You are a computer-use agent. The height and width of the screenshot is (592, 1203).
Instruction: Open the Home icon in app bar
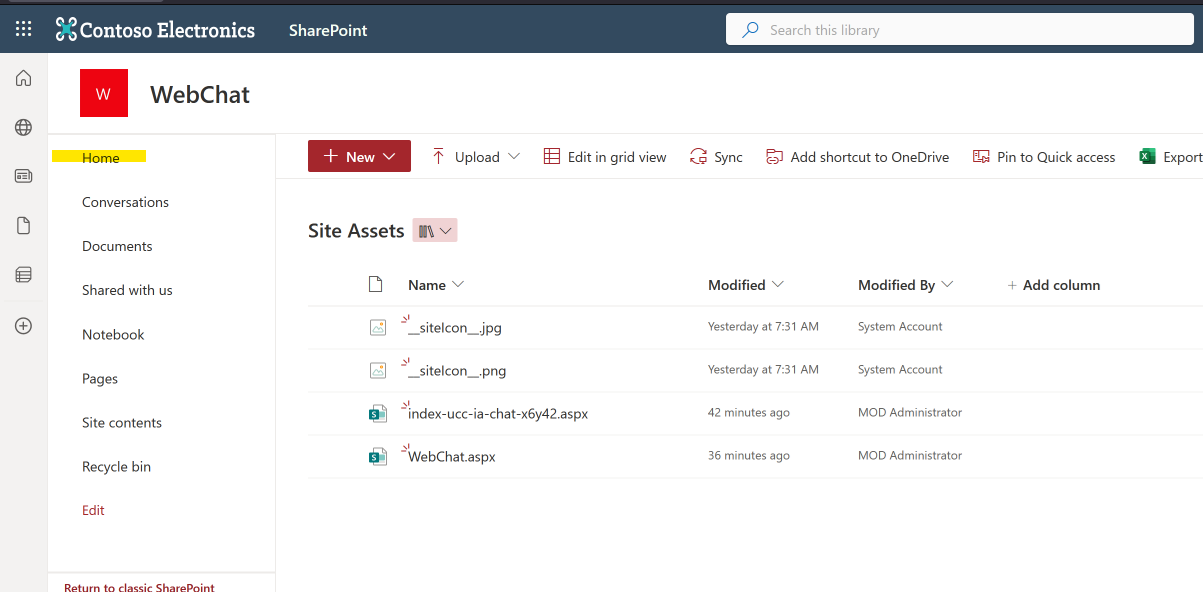(x=23, y=78)
